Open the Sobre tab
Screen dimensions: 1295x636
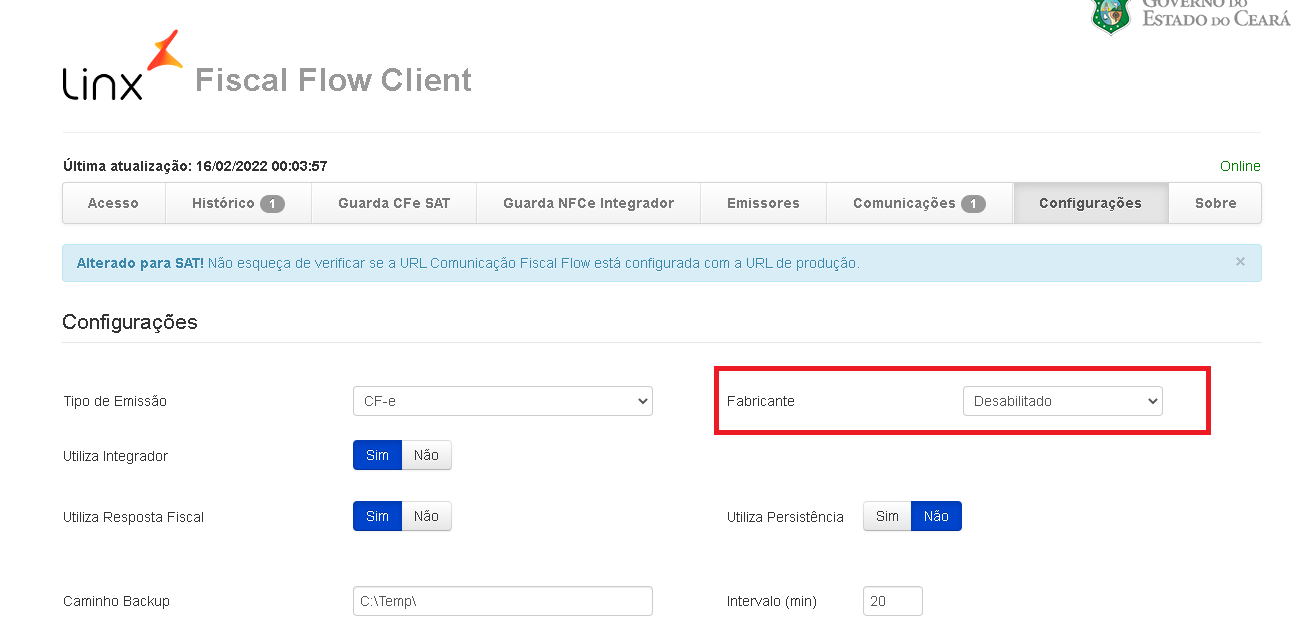point(1215,203)
